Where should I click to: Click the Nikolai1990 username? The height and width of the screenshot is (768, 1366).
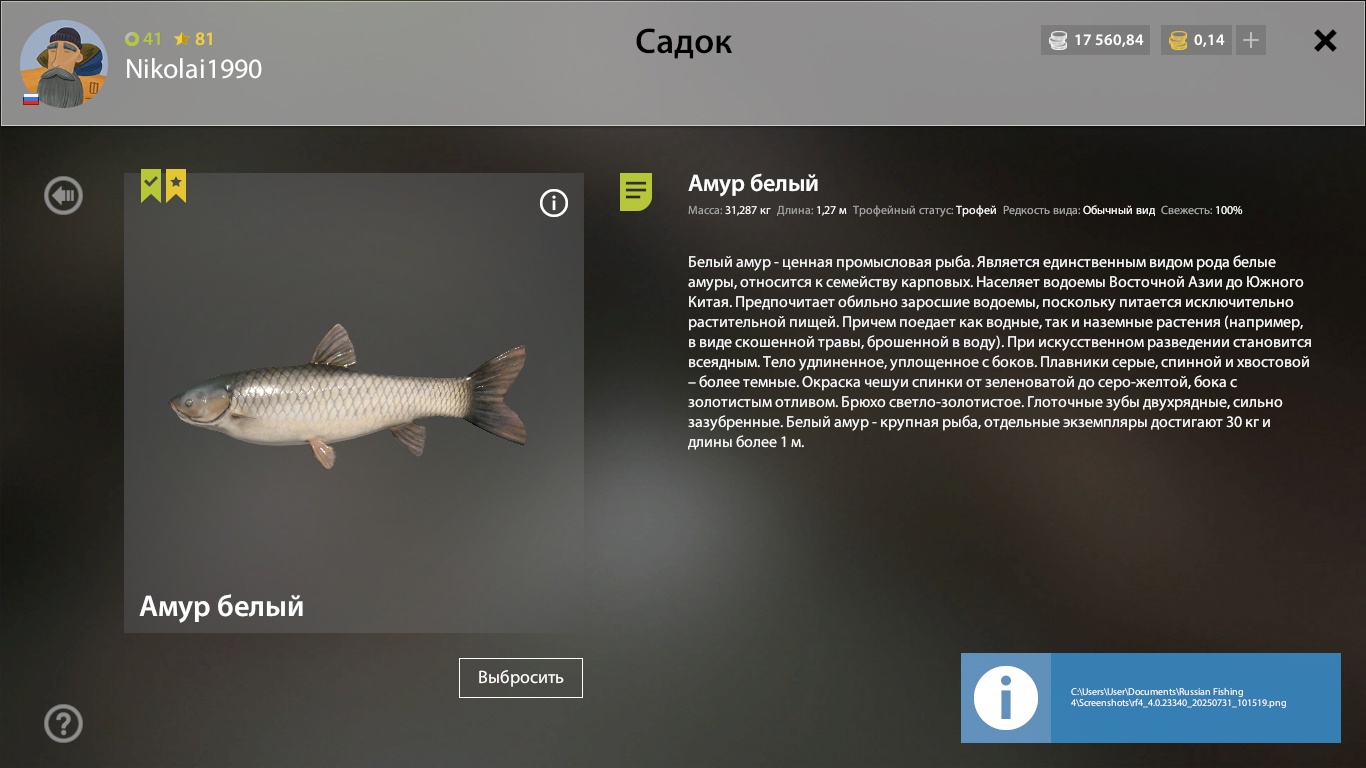pos(193,69)
